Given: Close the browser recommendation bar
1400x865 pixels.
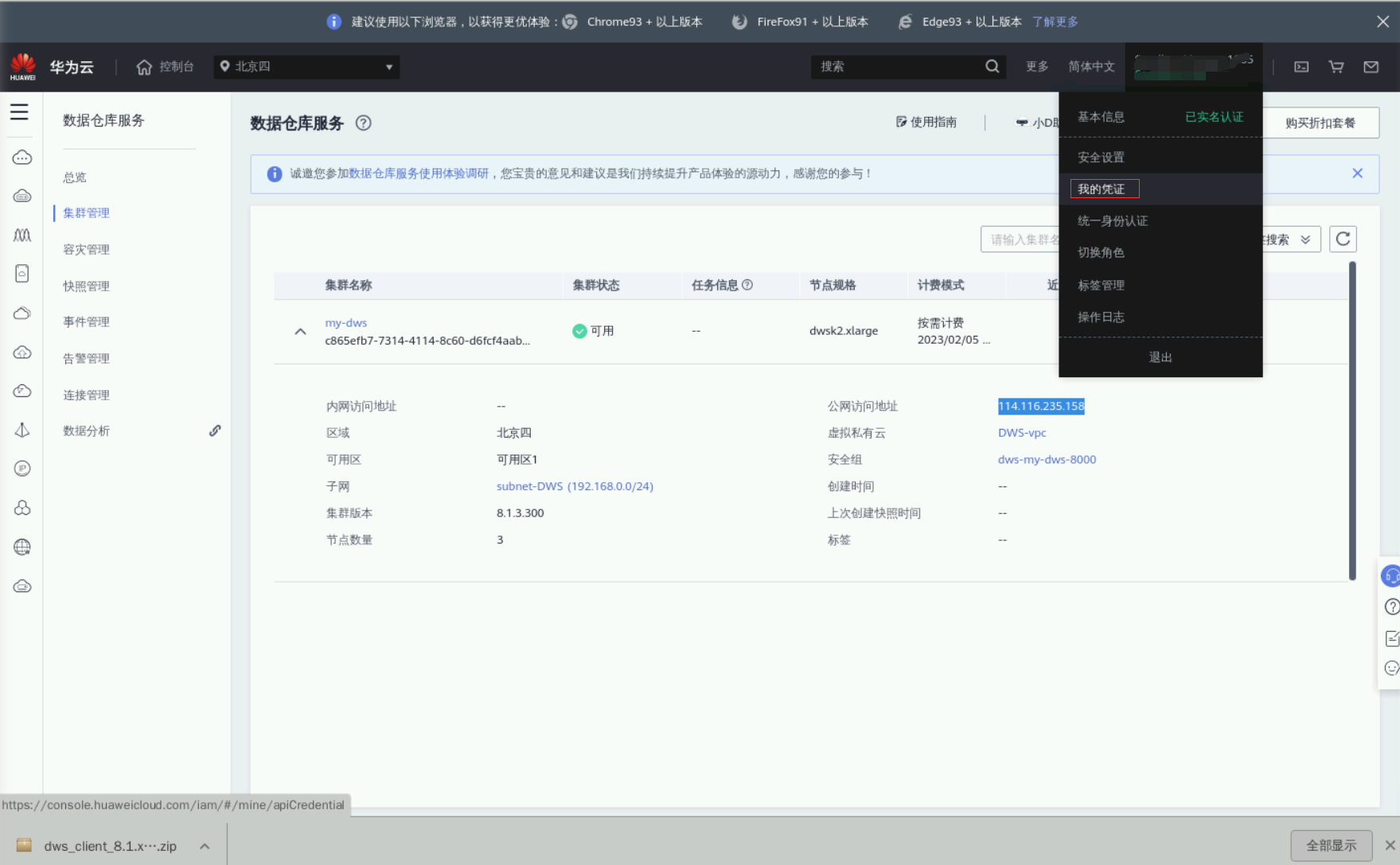Looking at the screenshot, I should [x=1383, y=22].
